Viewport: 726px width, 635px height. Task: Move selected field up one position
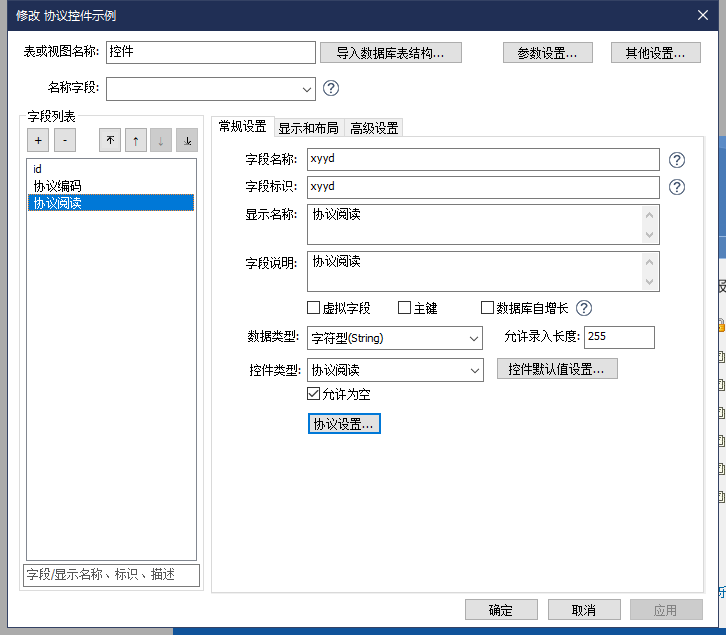[x=135, y=141]
